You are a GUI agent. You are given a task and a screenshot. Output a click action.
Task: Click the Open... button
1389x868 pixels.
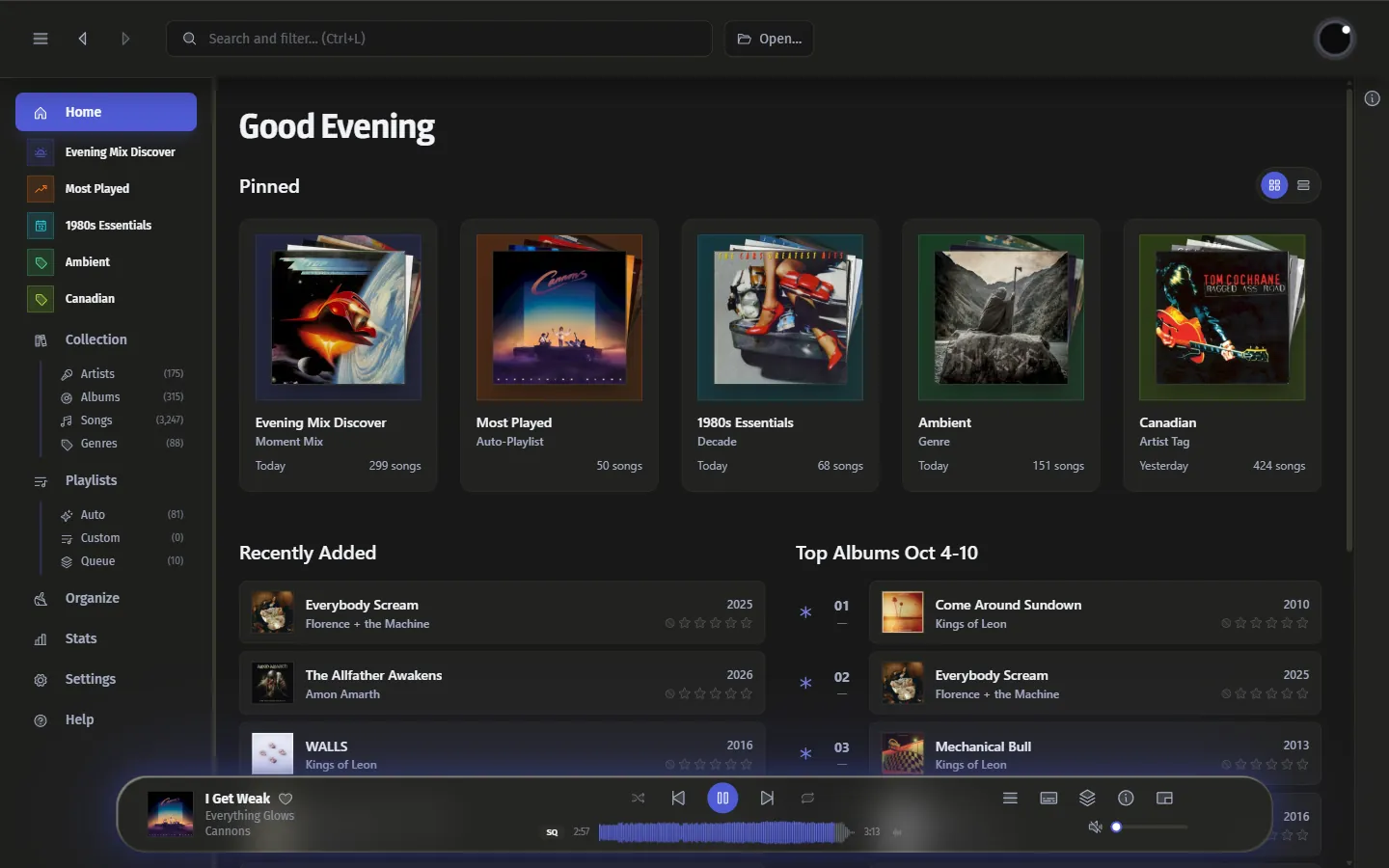(x=769, y=39)
